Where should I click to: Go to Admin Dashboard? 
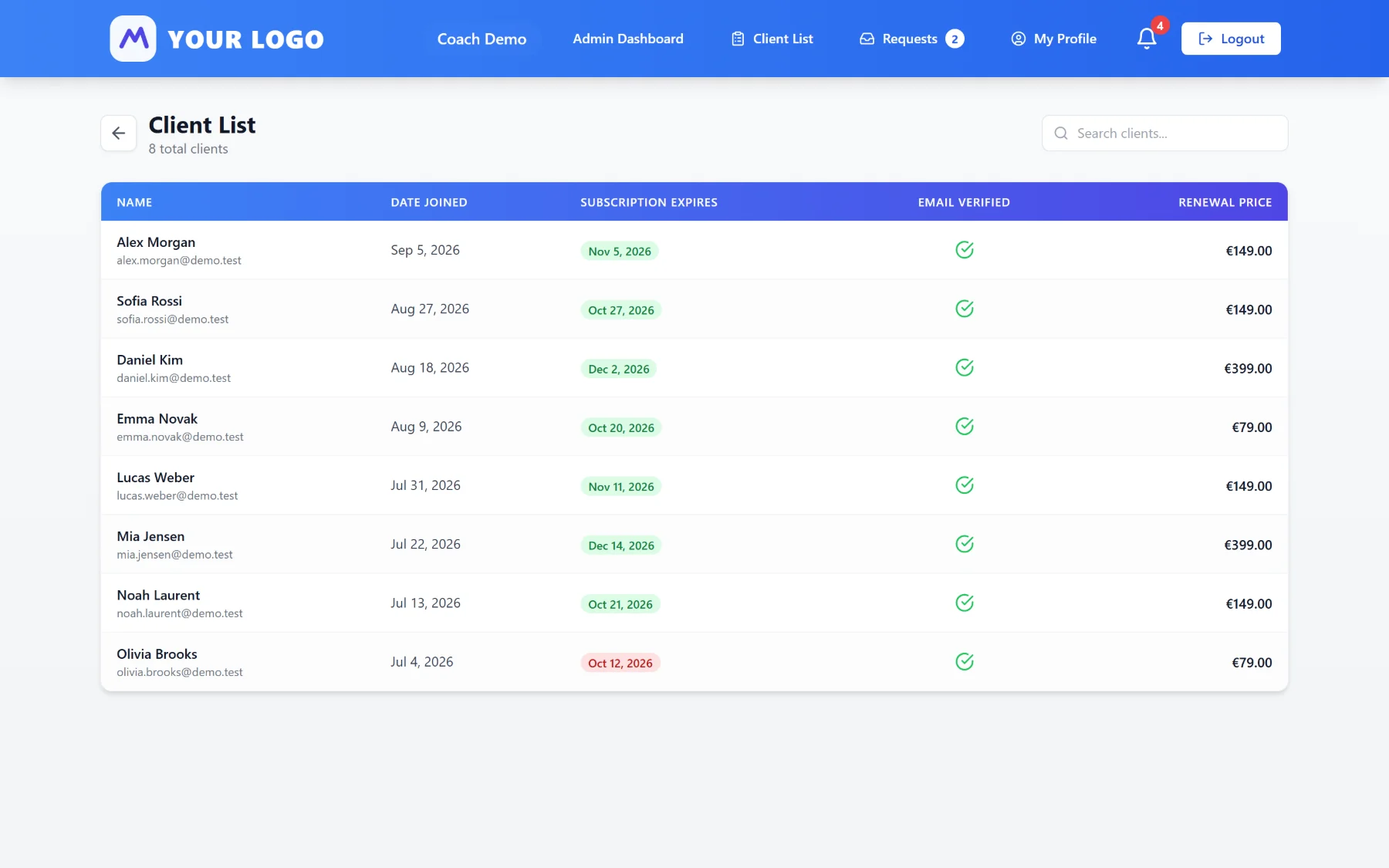tap(628, 39)
